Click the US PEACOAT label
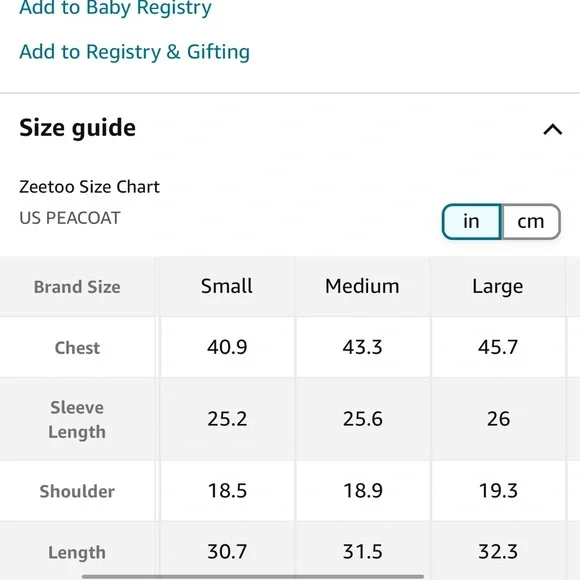This screenshot has width=580, height=580. [x=70, y=218]
